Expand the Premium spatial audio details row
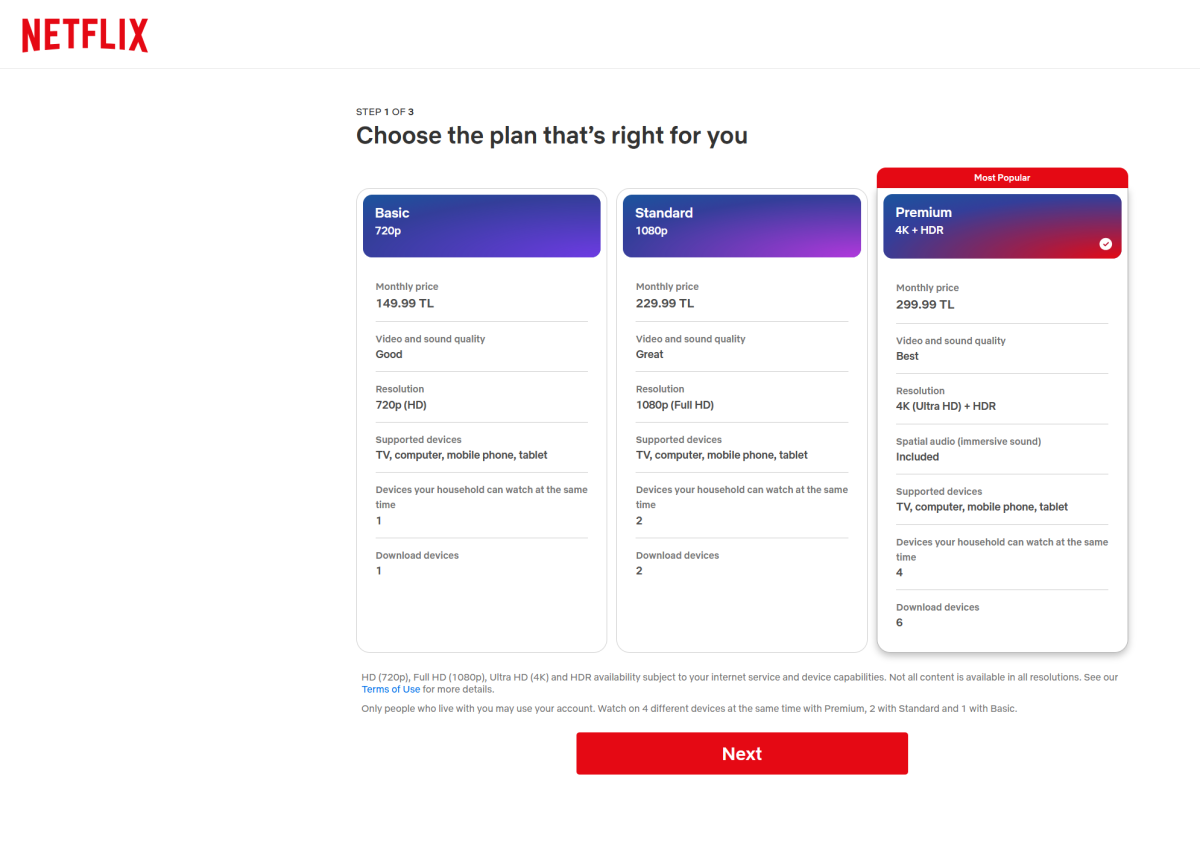The height and width of the screenshot is (868, 1200). pos(1002,448)
